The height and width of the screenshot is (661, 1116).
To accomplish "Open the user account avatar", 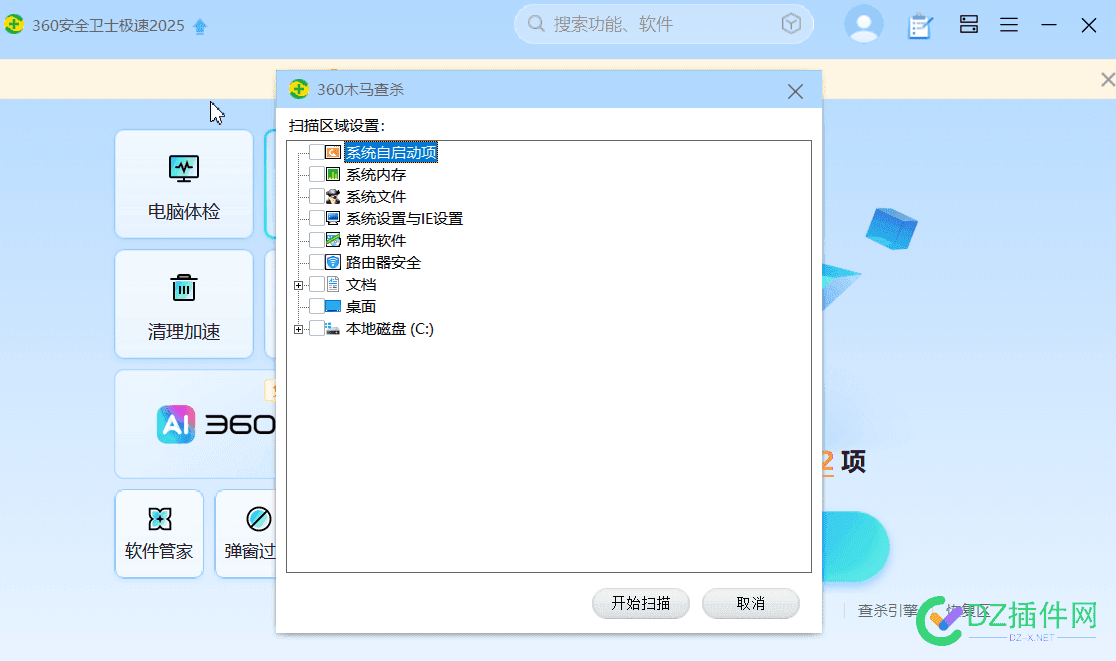I will [863, 24].
